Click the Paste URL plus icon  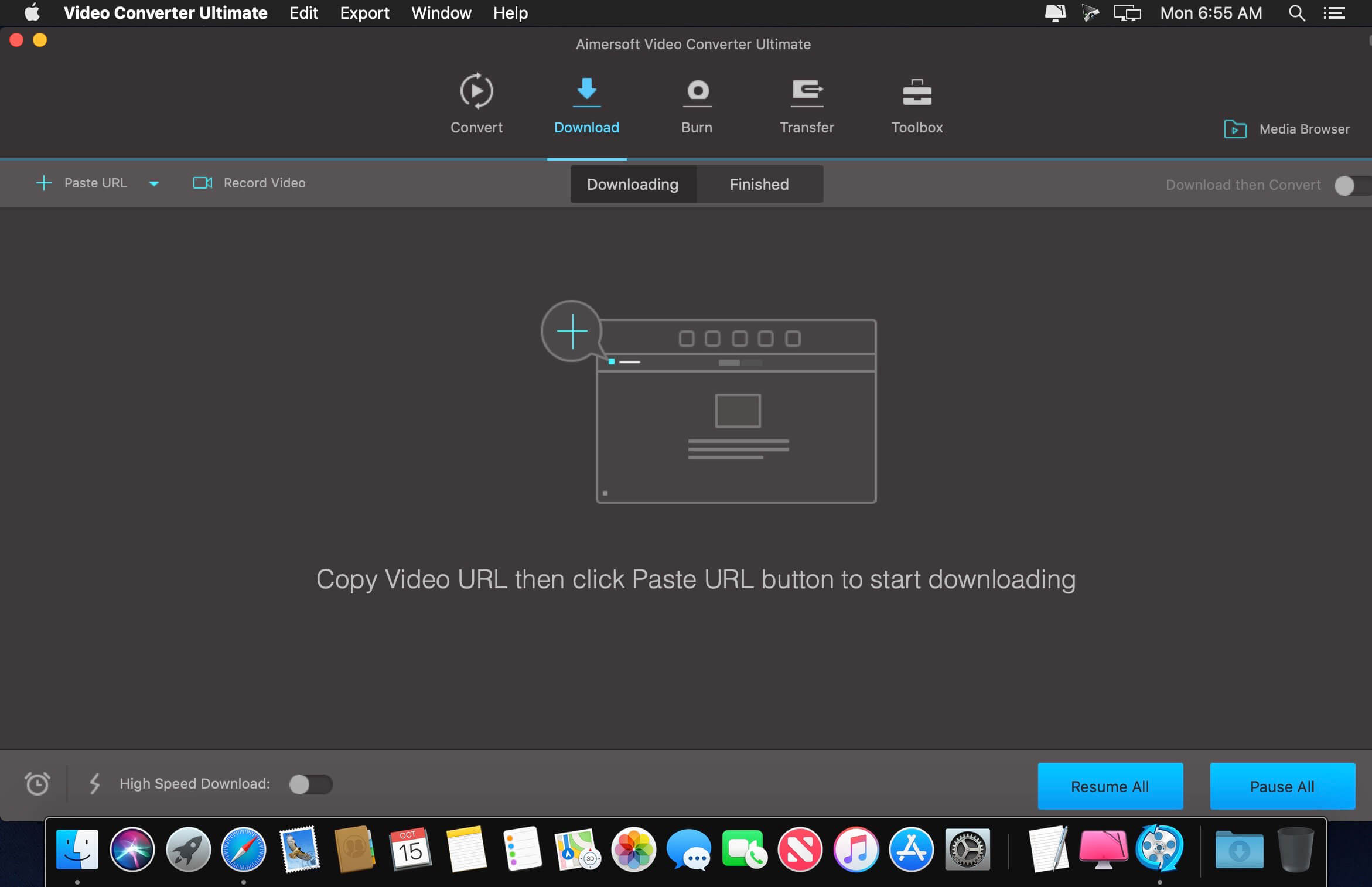(44, 183)
